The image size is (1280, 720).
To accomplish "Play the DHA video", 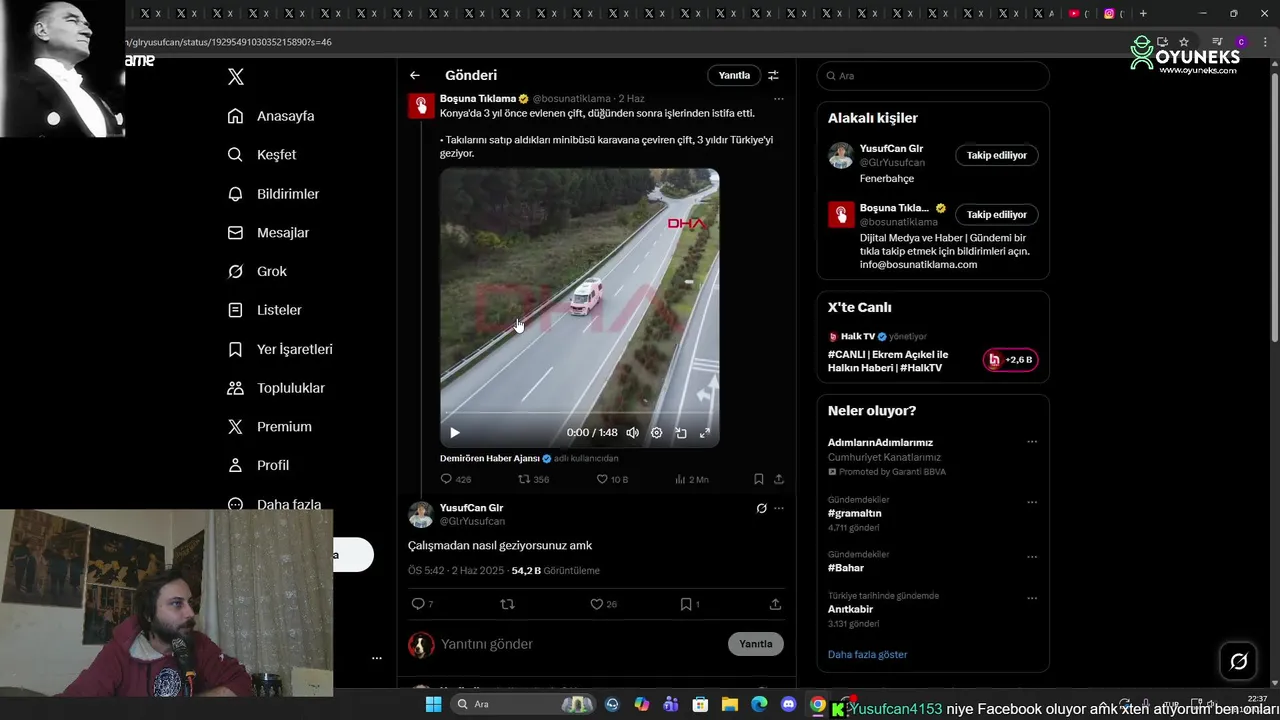I will [x=455, y=433].
